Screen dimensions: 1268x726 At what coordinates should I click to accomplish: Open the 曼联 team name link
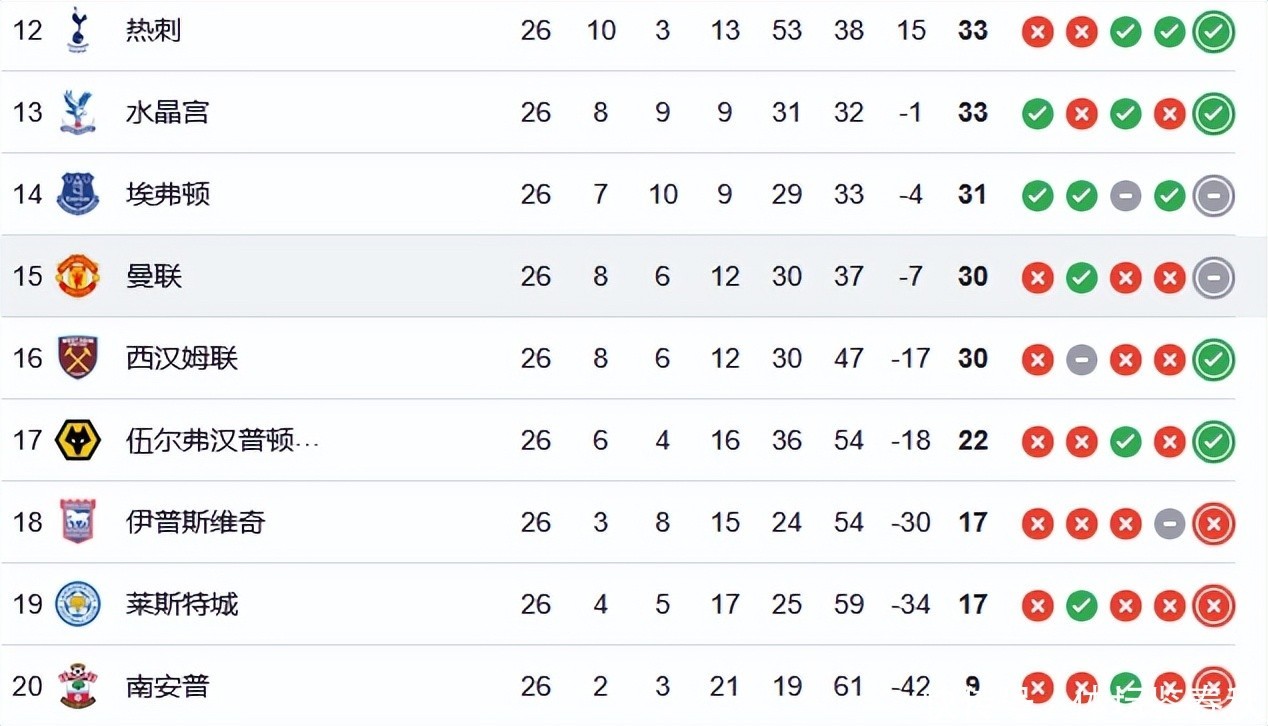click(153, 276)
